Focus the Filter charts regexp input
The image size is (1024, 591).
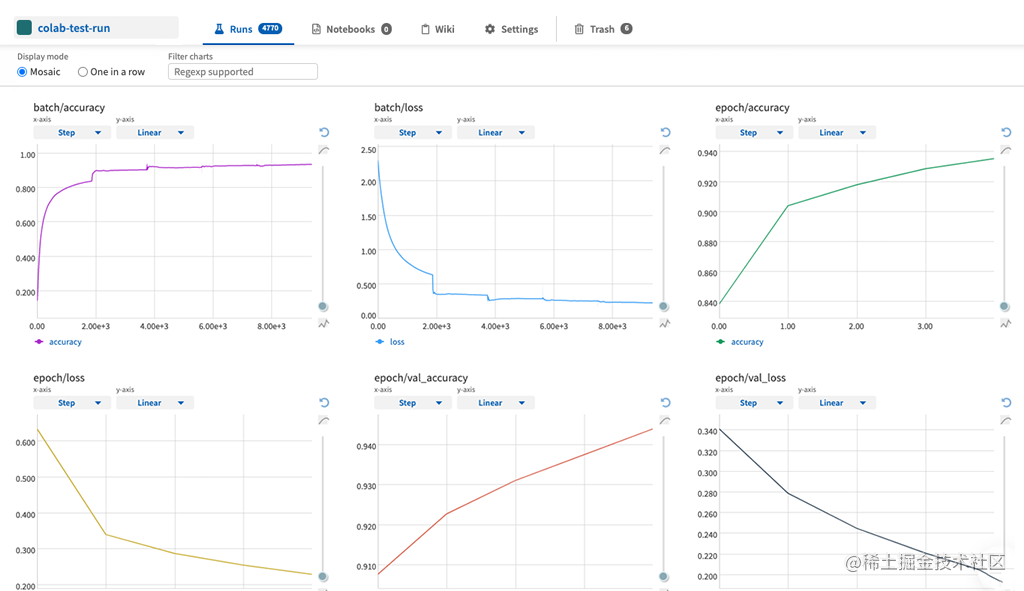click(243, 72)
